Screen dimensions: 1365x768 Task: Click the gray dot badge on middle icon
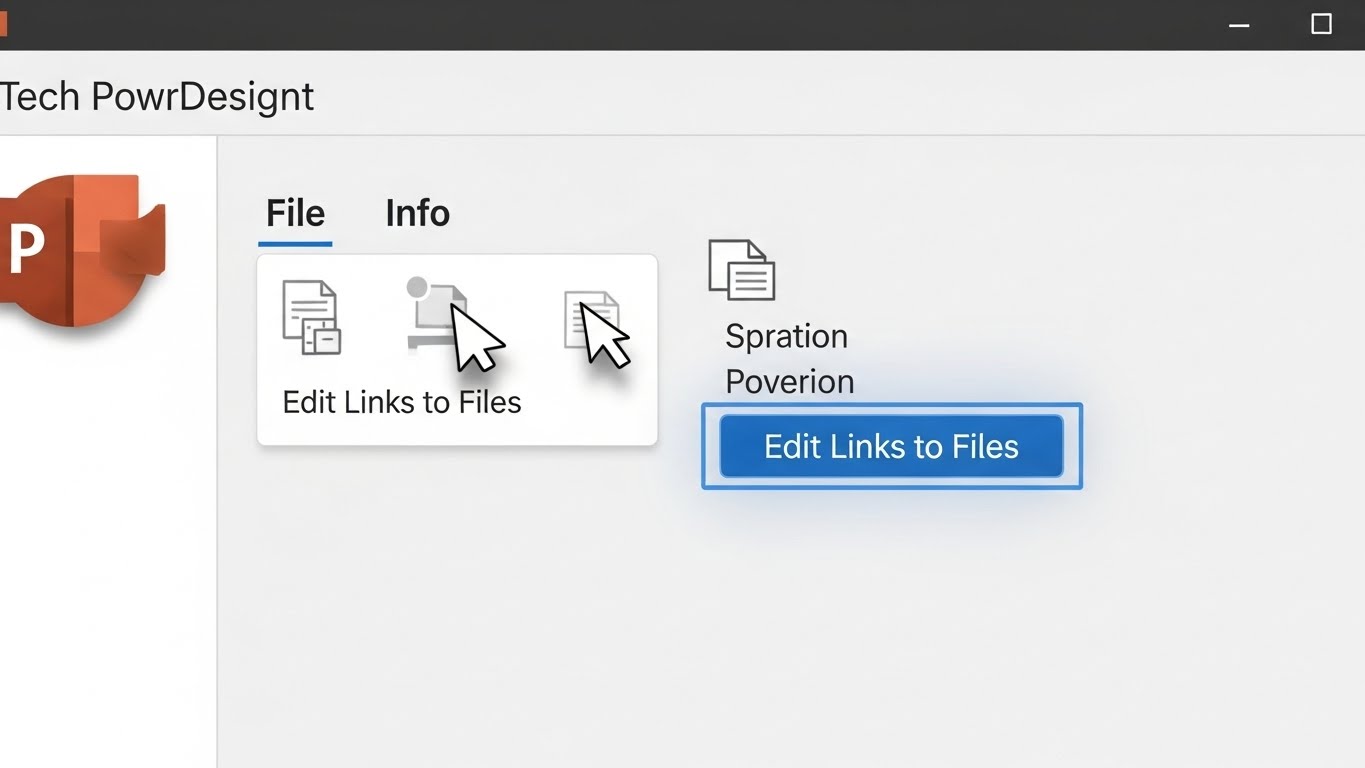[418, 289]
